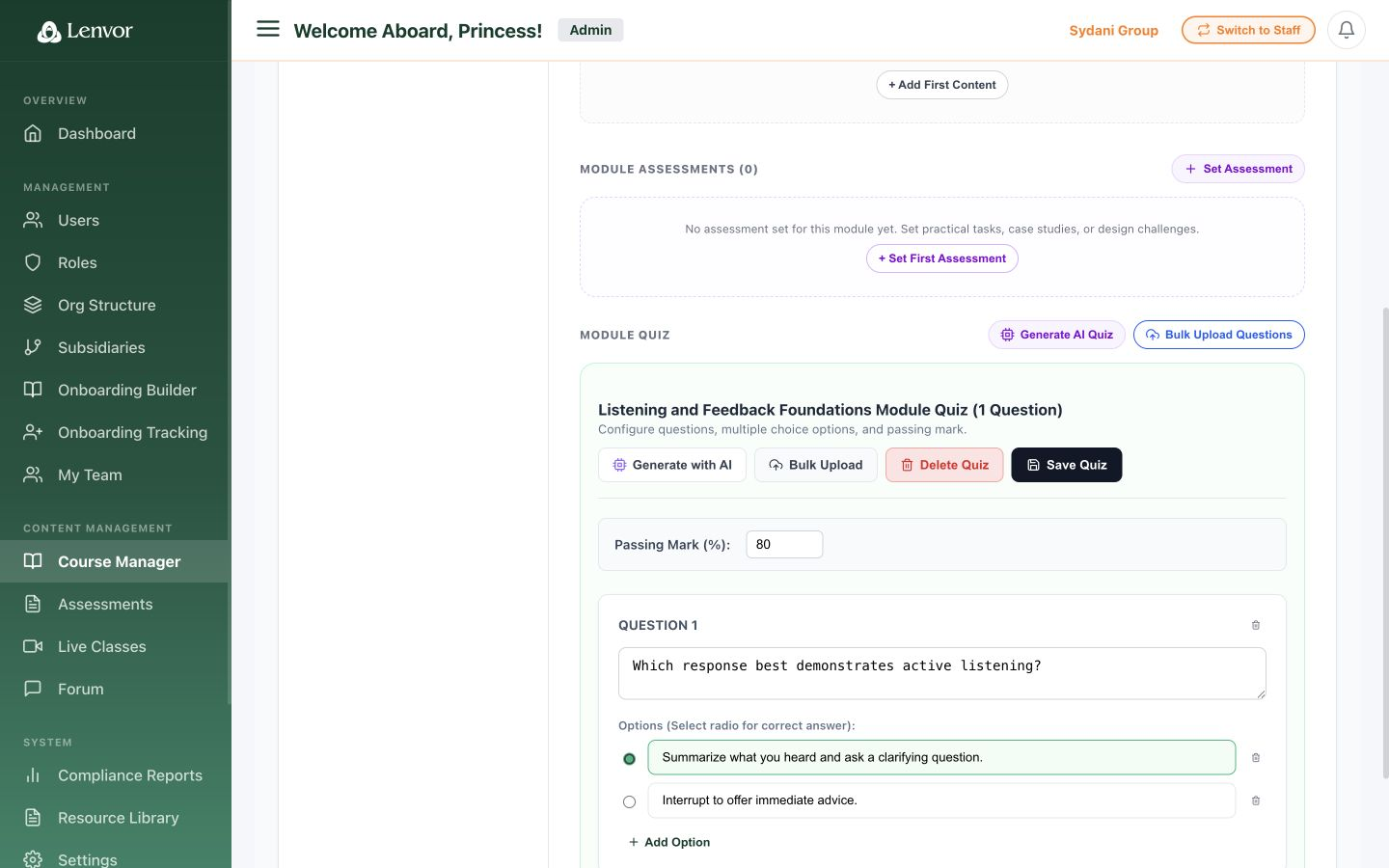Open the Subsidiaries section

pyautogui.click(x=115, y=347)
